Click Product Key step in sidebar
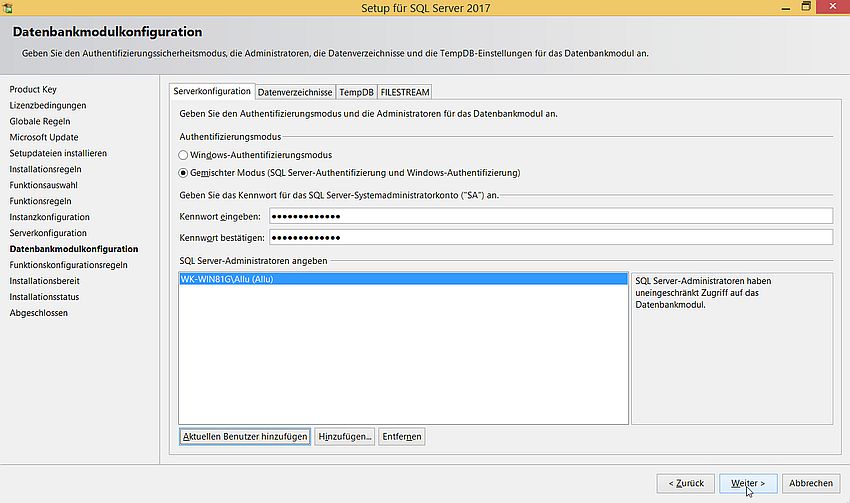Image resolution: width=850 pixels, height=503 pixels. (33, 89)
